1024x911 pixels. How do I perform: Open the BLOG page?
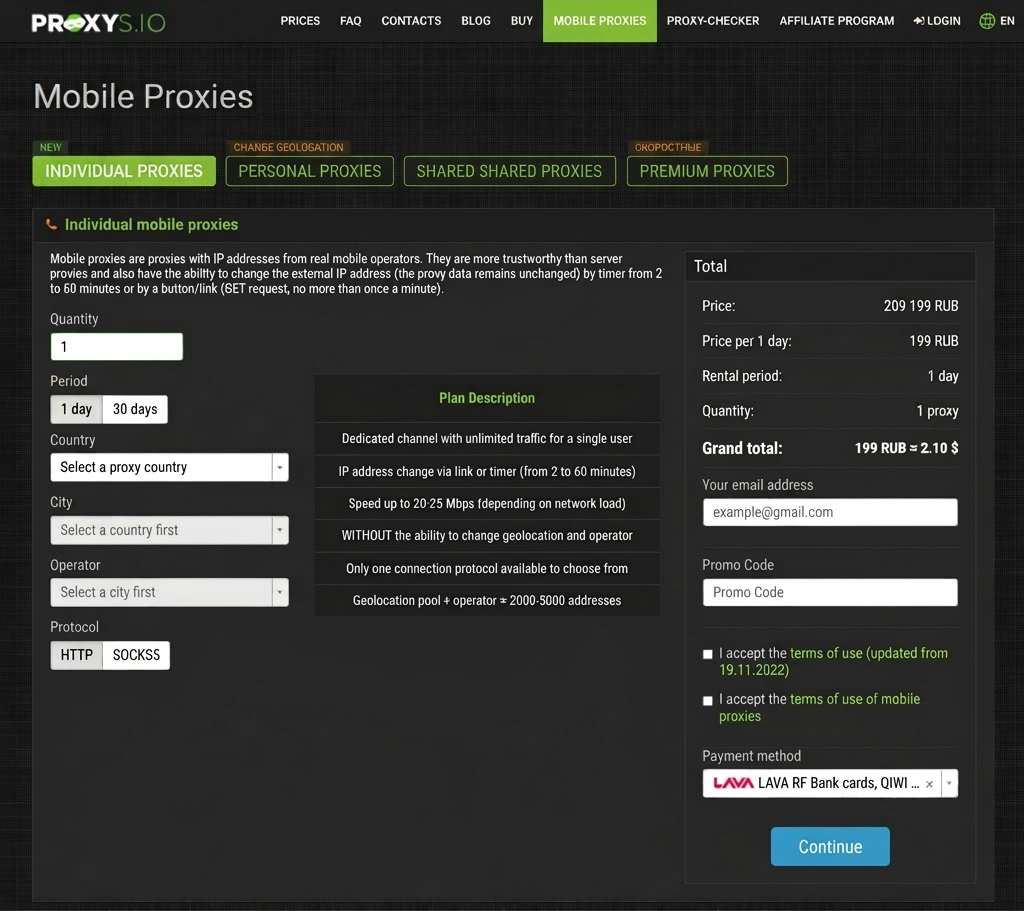[x=476, y=21]
